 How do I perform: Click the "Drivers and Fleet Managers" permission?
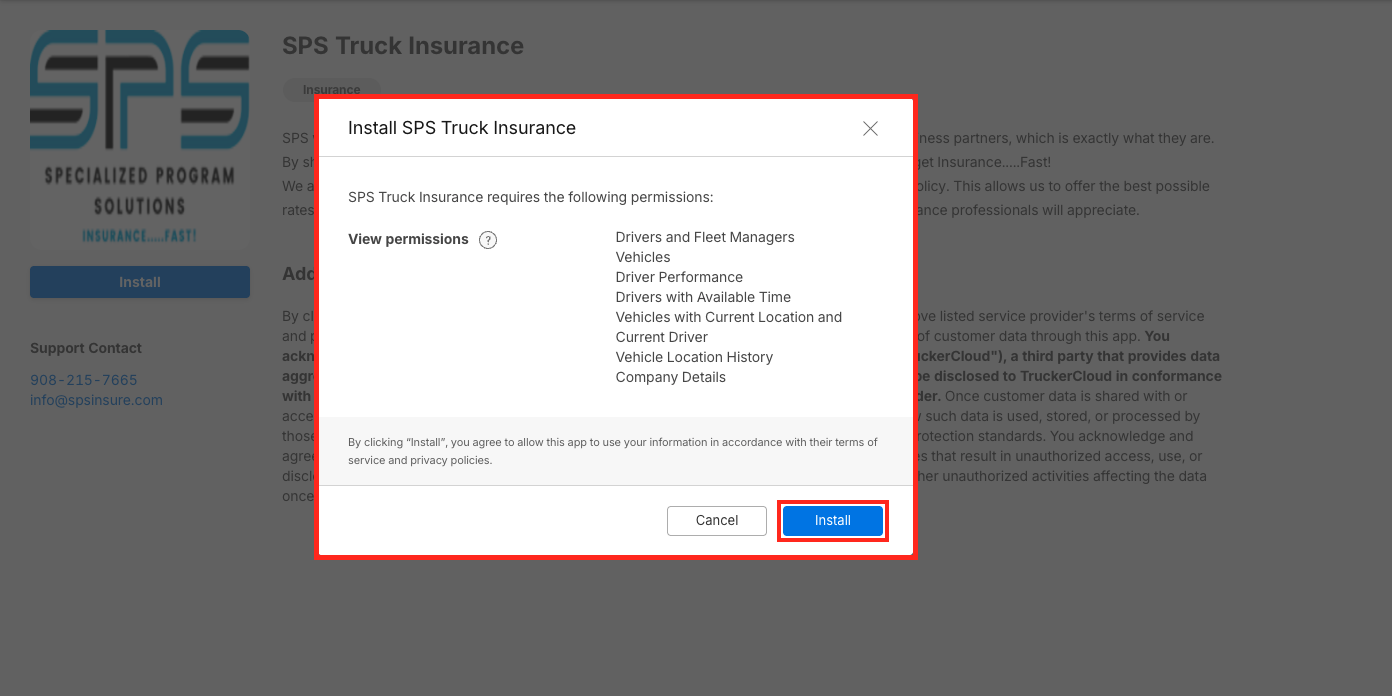click(x=705, y=237)
